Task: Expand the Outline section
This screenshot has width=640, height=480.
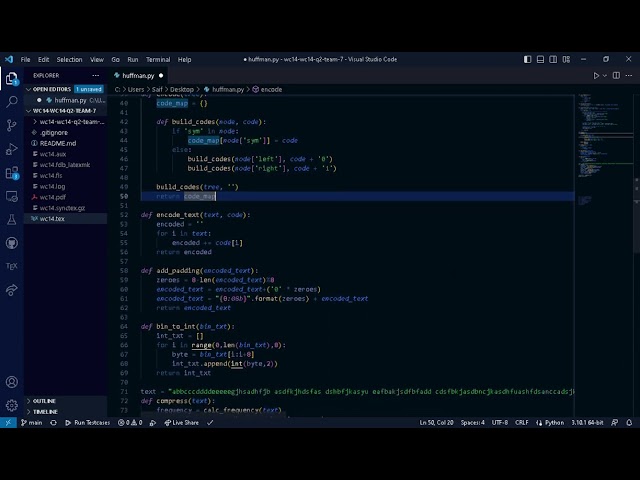Action: click(65, 401)
